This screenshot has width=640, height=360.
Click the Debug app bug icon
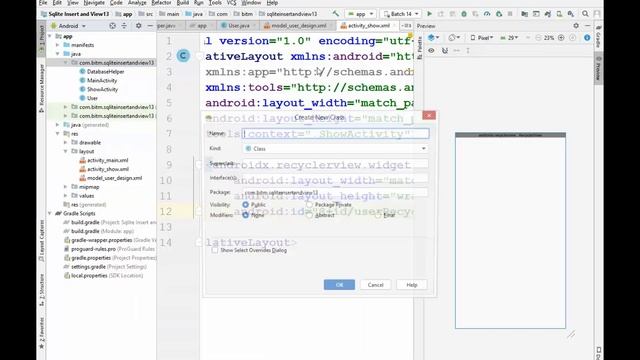[464, 14]
